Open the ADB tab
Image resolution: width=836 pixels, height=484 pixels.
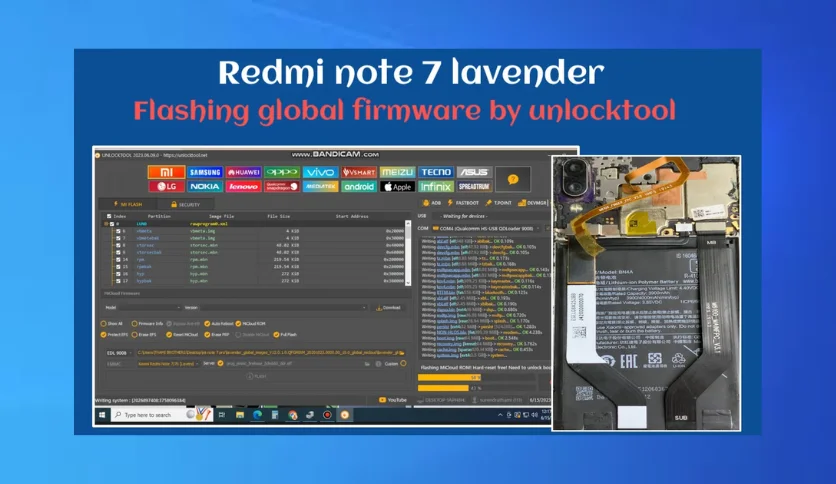432,203
